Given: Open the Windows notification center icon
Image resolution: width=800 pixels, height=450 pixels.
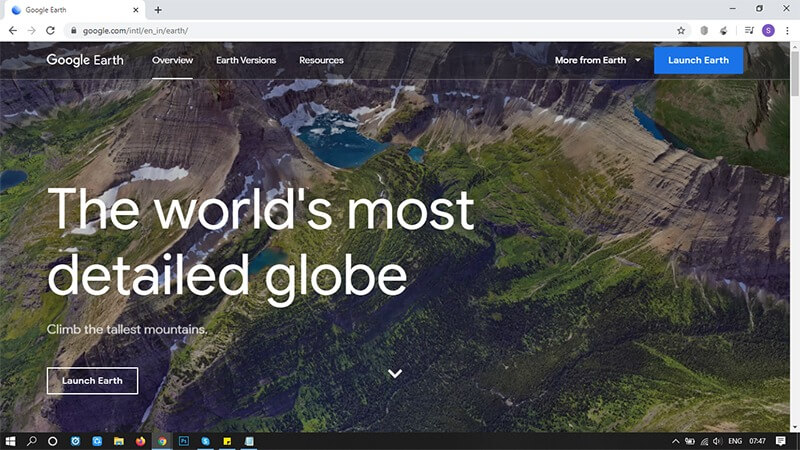Looking at the screenshot, I should click(x=781, y=441).
